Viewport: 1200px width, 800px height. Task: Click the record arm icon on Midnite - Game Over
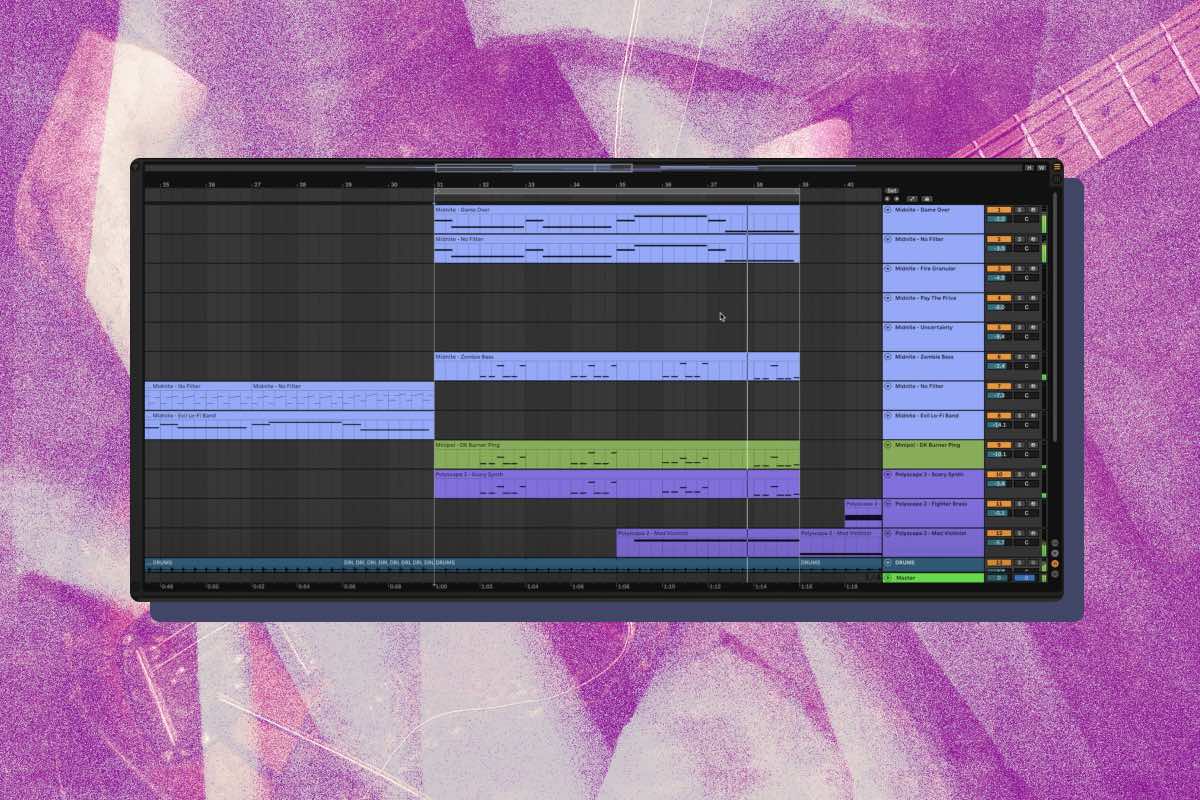tap(1034, 210)
